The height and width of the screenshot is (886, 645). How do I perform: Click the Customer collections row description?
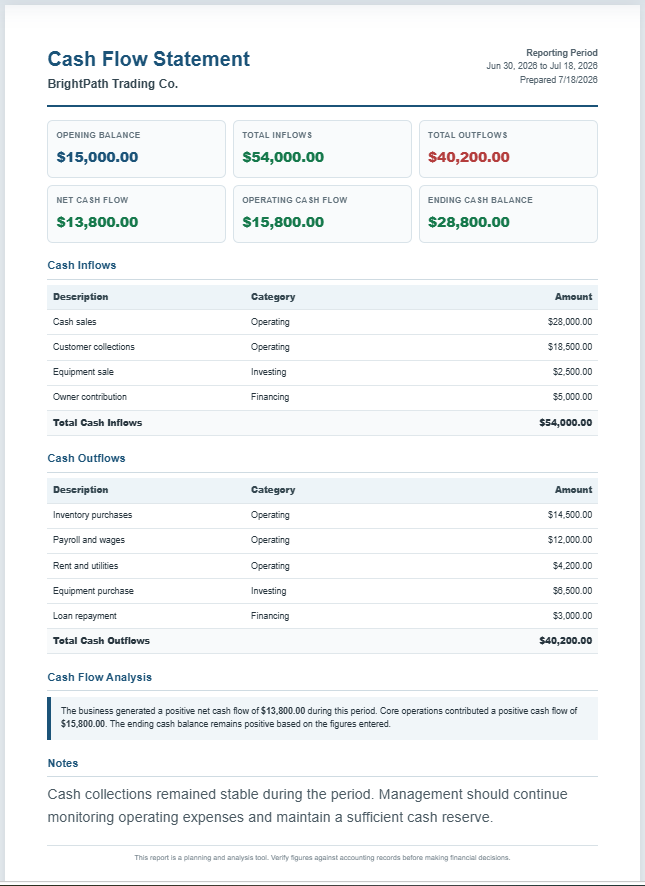(94, 347)
